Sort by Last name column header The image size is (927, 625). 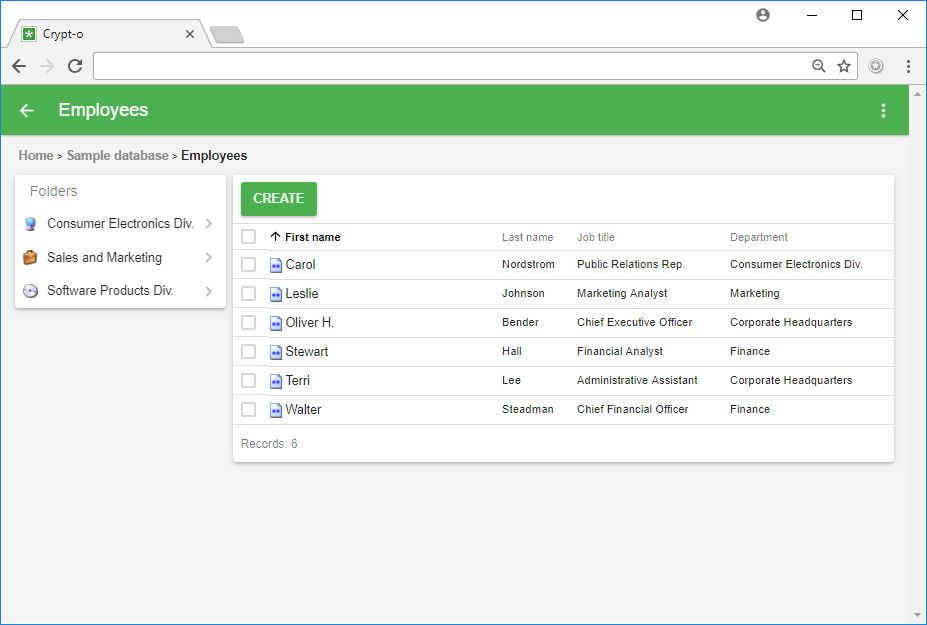527,237
